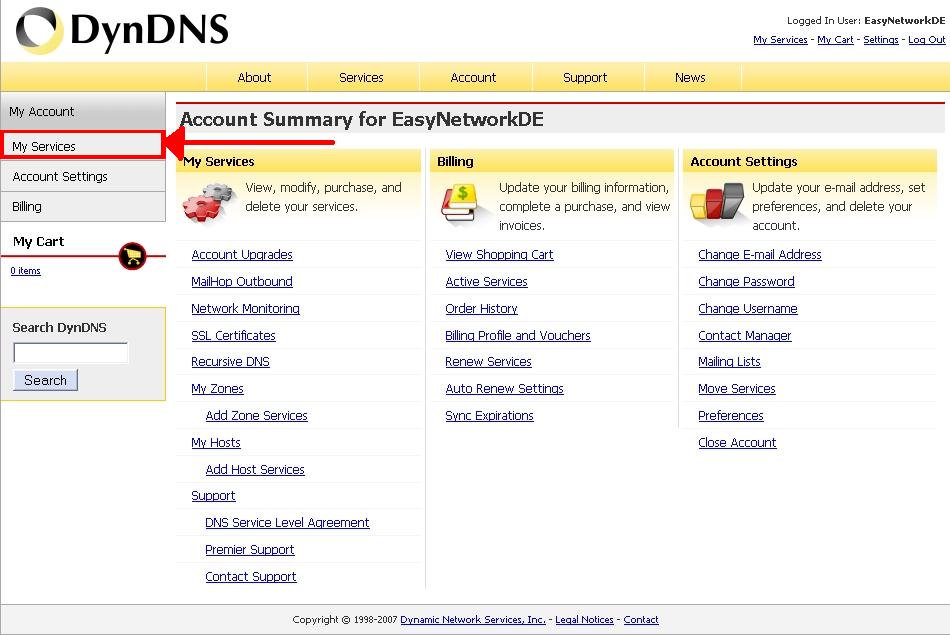Select Account Settings in the sidebar
The image size is (950, 635).
(x=83, y=176)
